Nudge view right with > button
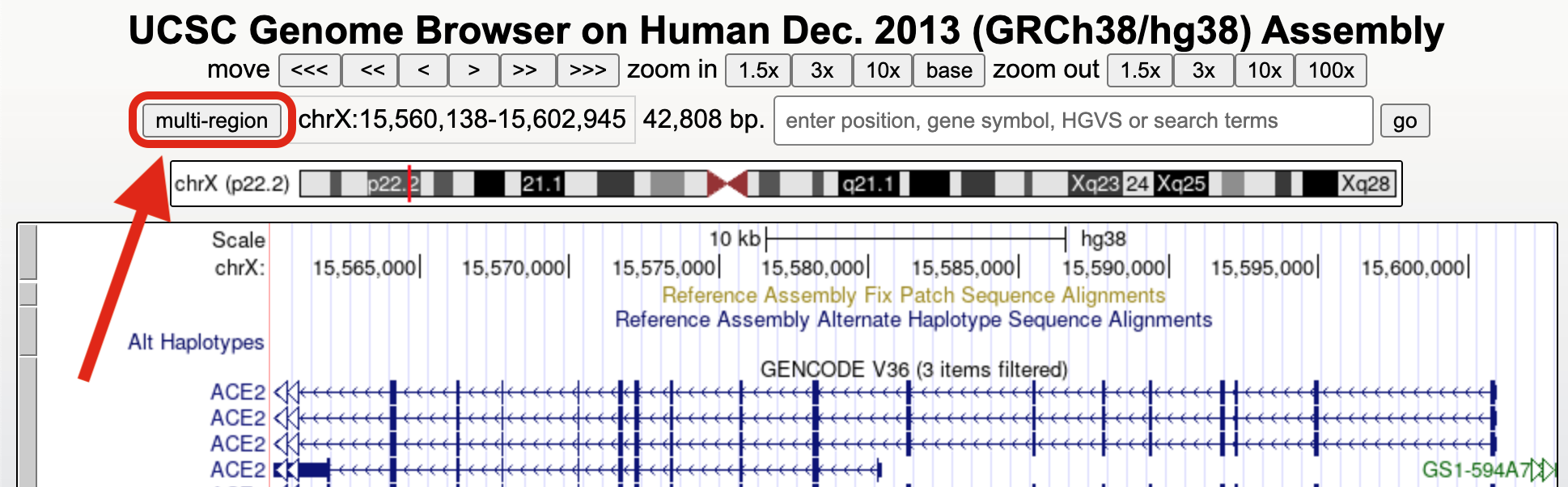 tap(474, 70)
